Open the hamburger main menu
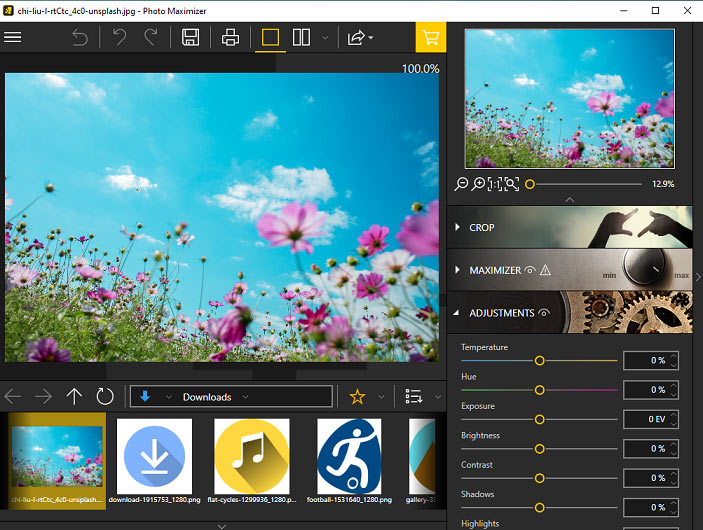The height and width of the screenshot is (530, 703). [13, 37]
